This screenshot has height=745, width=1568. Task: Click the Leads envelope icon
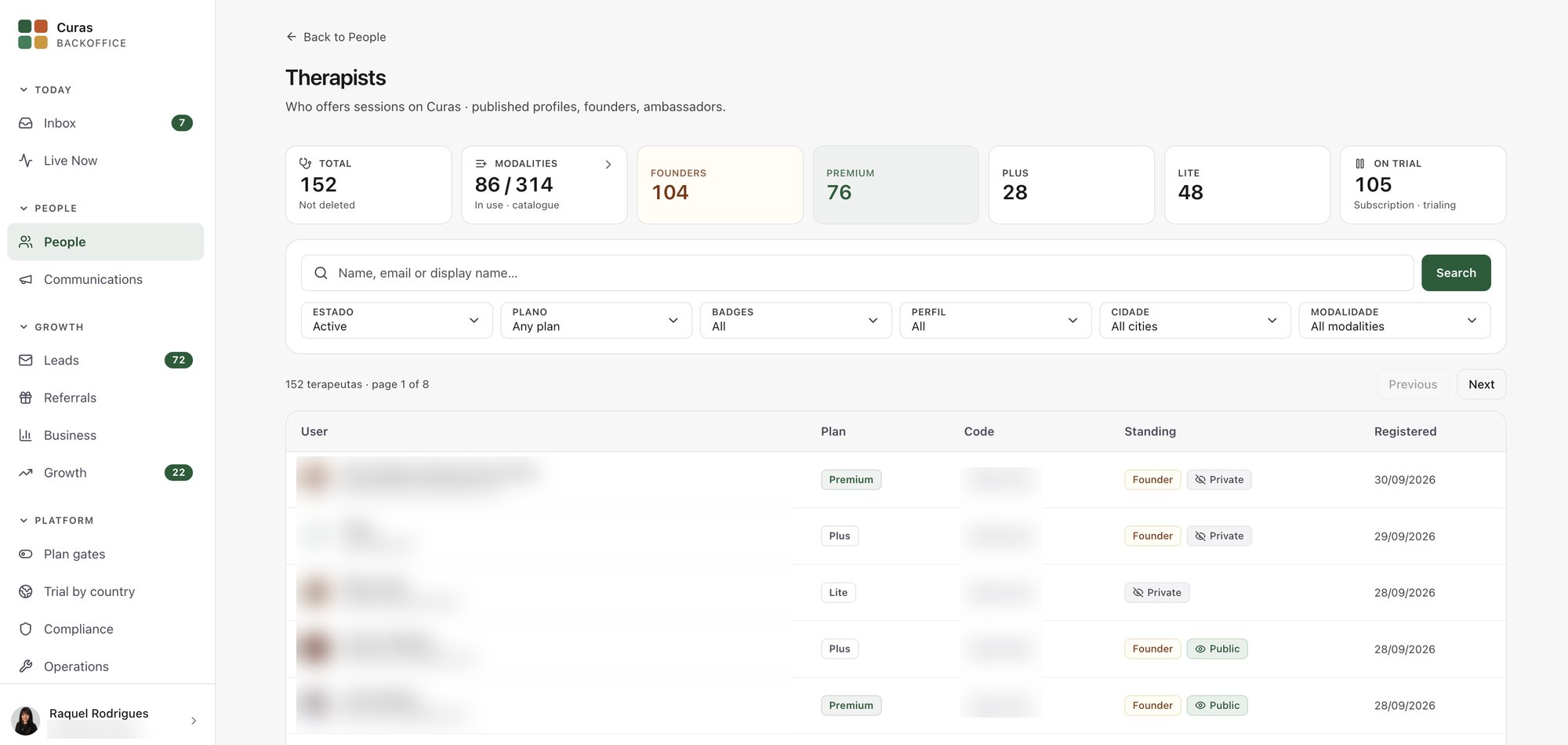(x=26, y=361)
